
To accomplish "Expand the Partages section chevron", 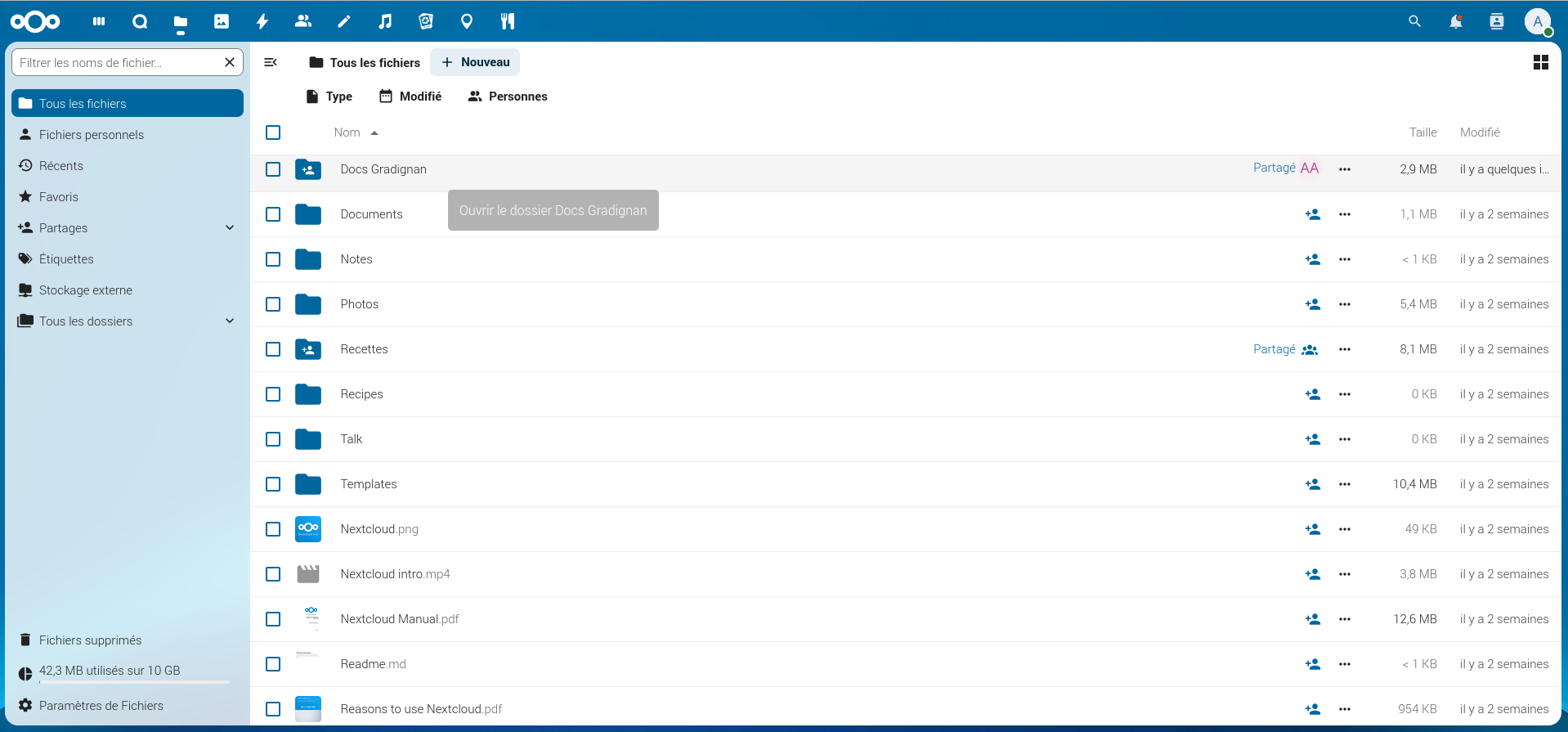I will pos(230,228).
